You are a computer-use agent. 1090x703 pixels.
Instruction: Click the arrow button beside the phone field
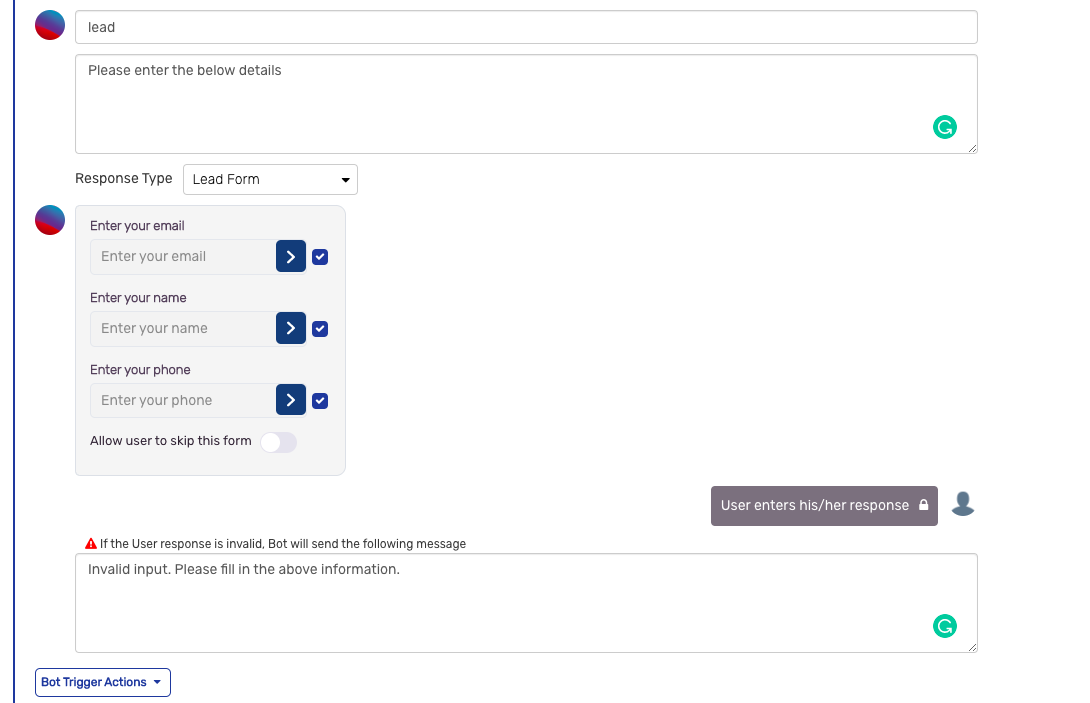(x=291, y=401)
